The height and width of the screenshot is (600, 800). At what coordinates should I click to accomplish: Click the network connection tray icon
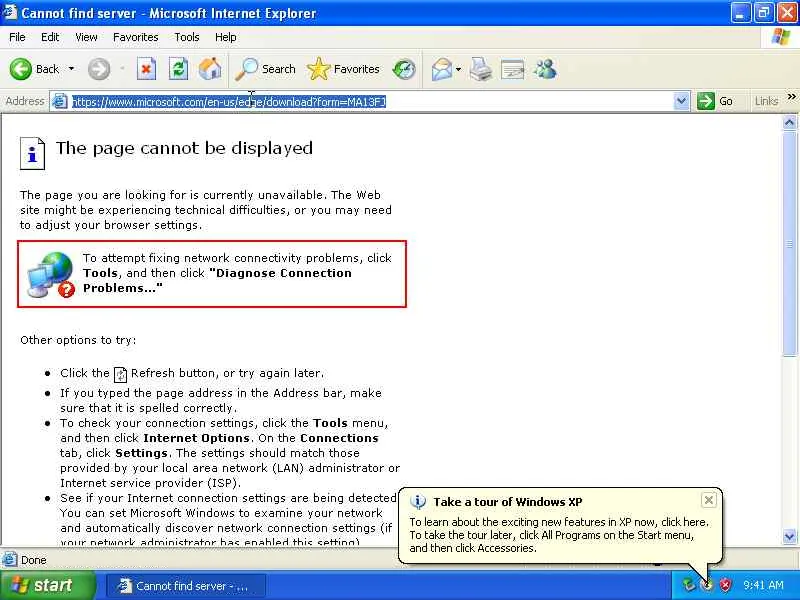(689, 585)
